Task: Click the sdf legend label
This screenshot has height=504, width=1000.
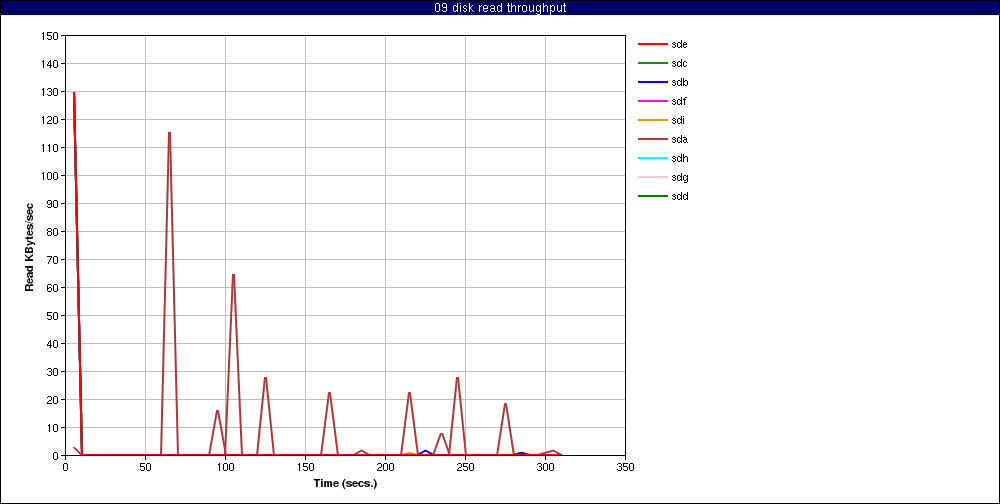Action: 679,101
